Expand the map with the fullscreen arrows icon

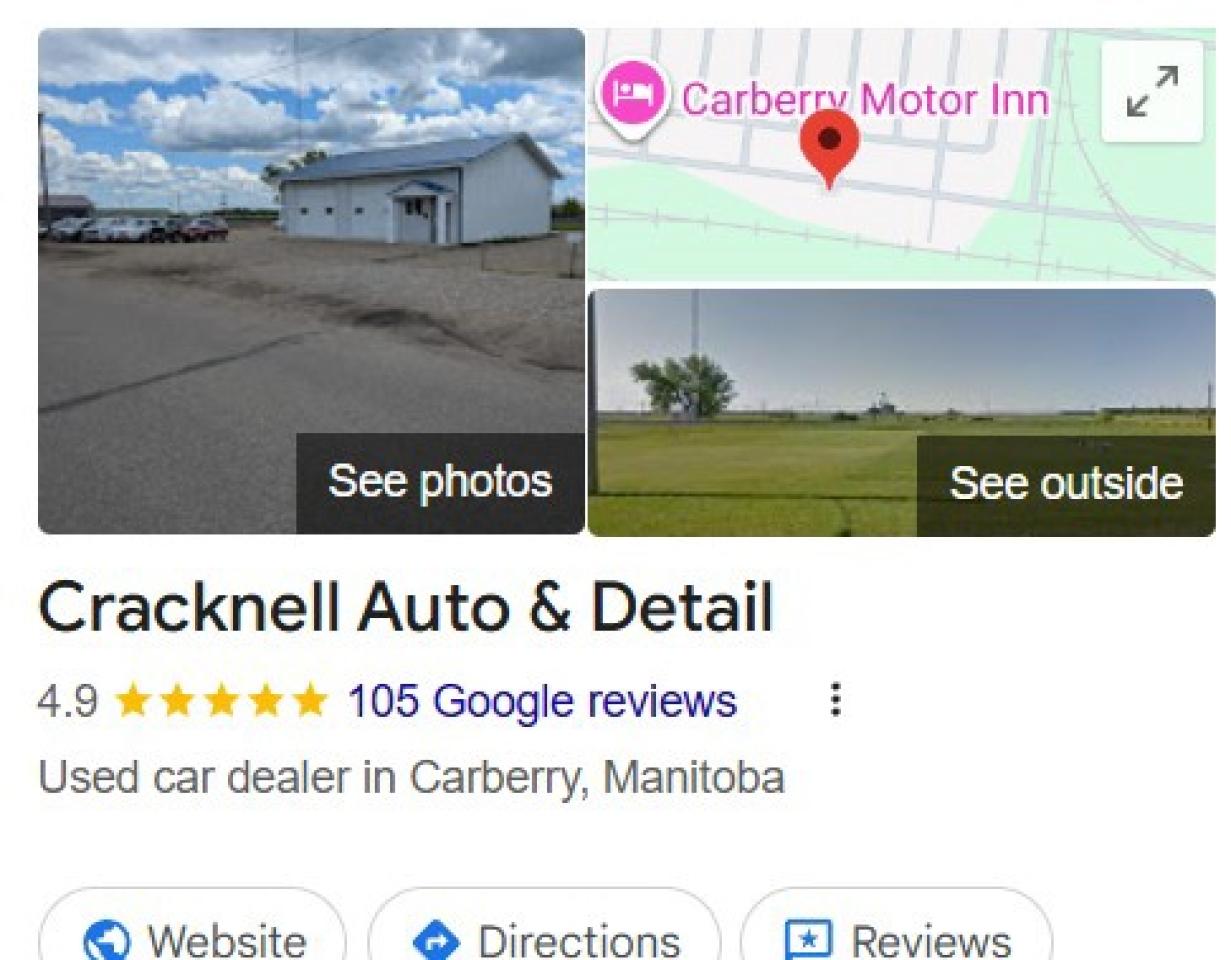pyautogui.click(x=1152, y=91)
